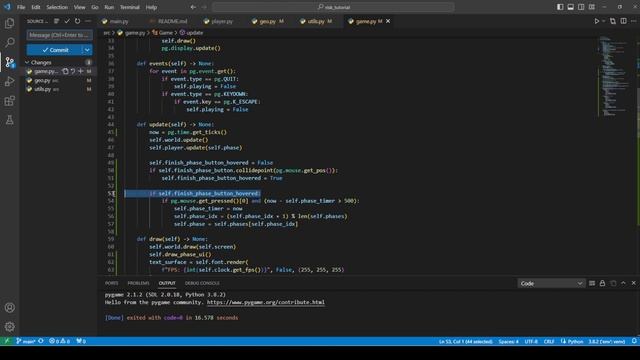Open the Accounts menu icon
Screen dimensions: 640x360
[9, 307]
